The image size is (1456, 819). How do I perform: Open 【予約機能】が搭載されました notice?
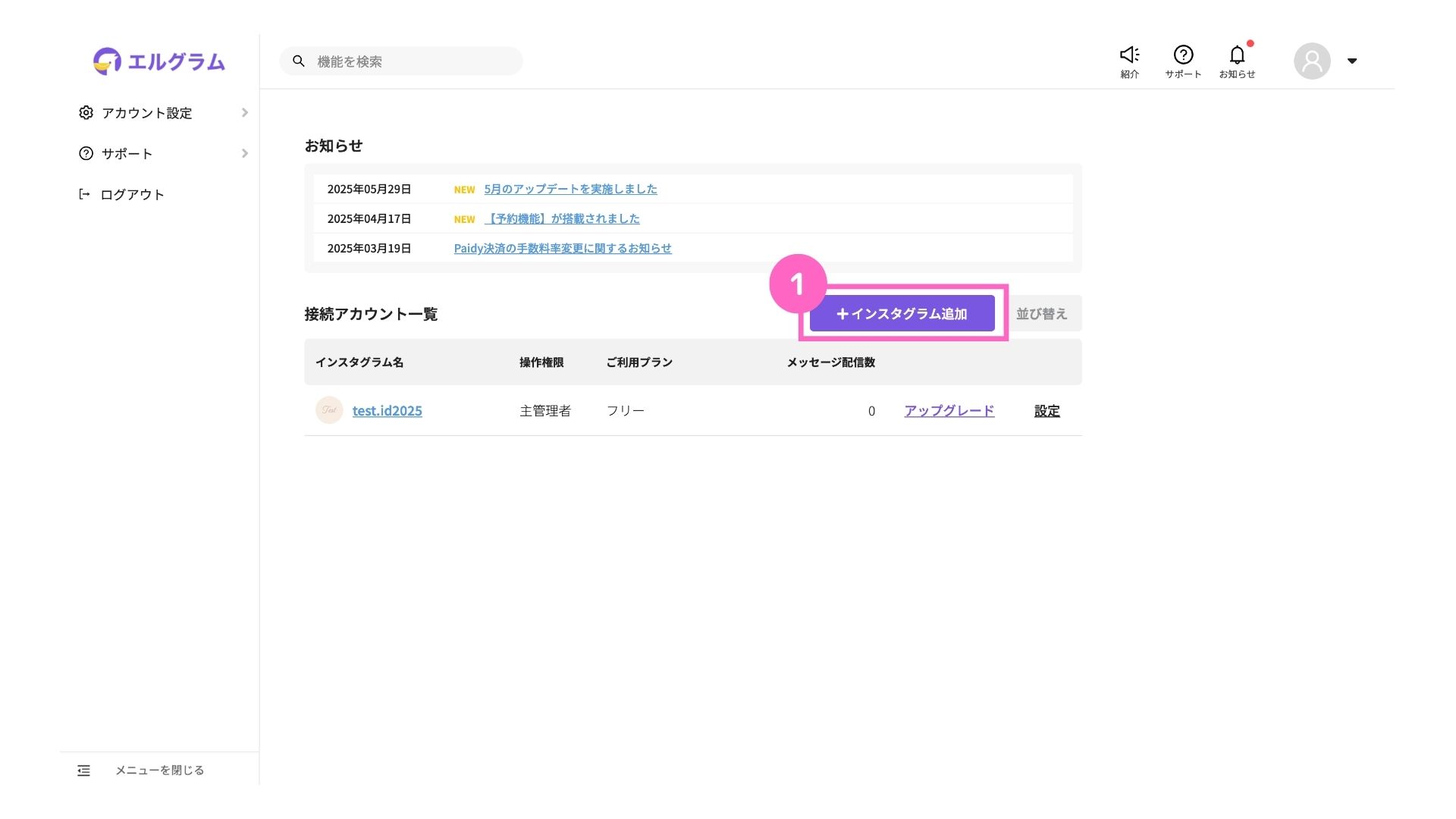(x=562, y=219)
